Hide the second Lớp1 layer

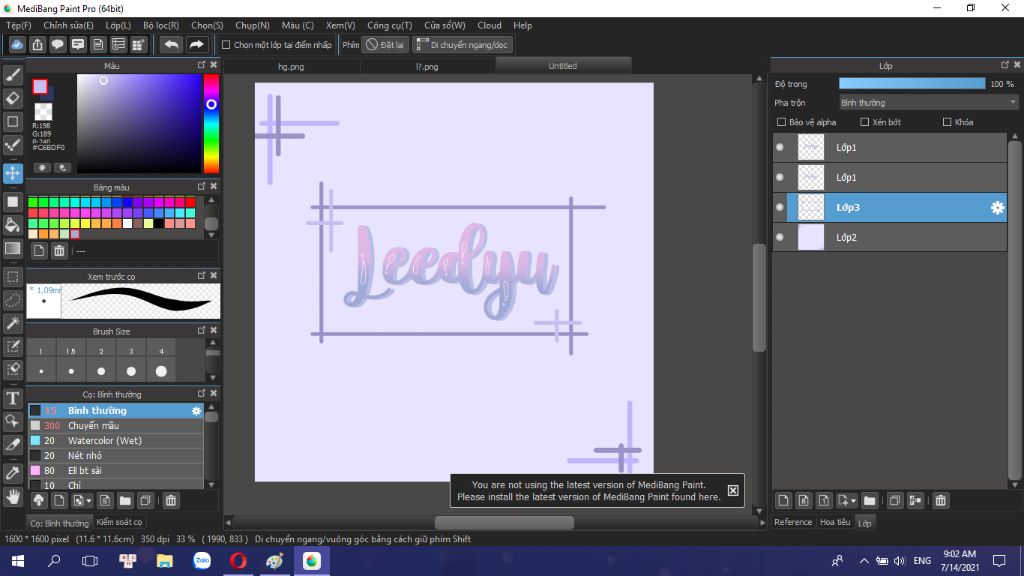[780, 178]
